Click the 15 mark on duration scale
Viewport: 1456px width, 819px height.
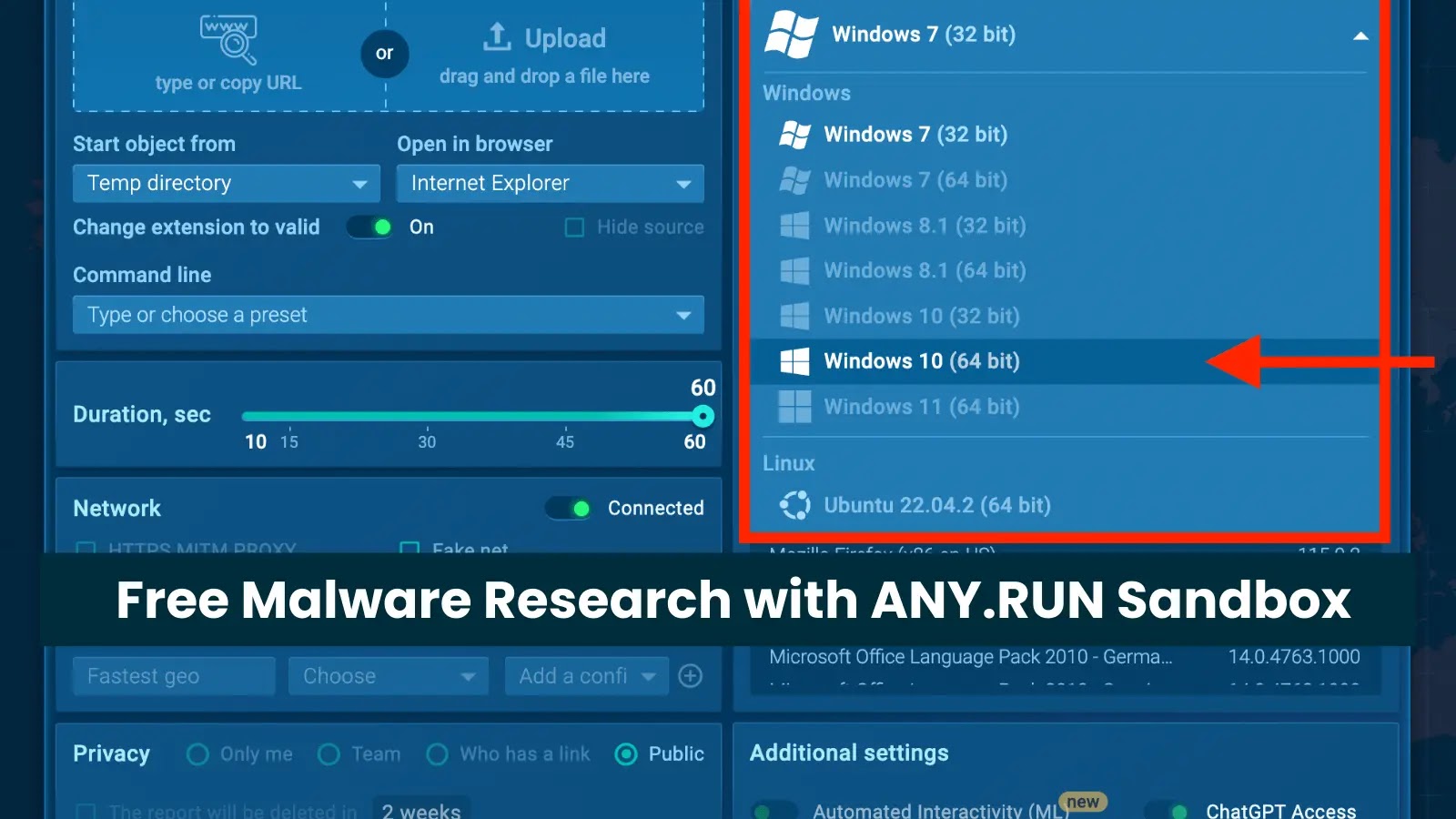(289, 442)
